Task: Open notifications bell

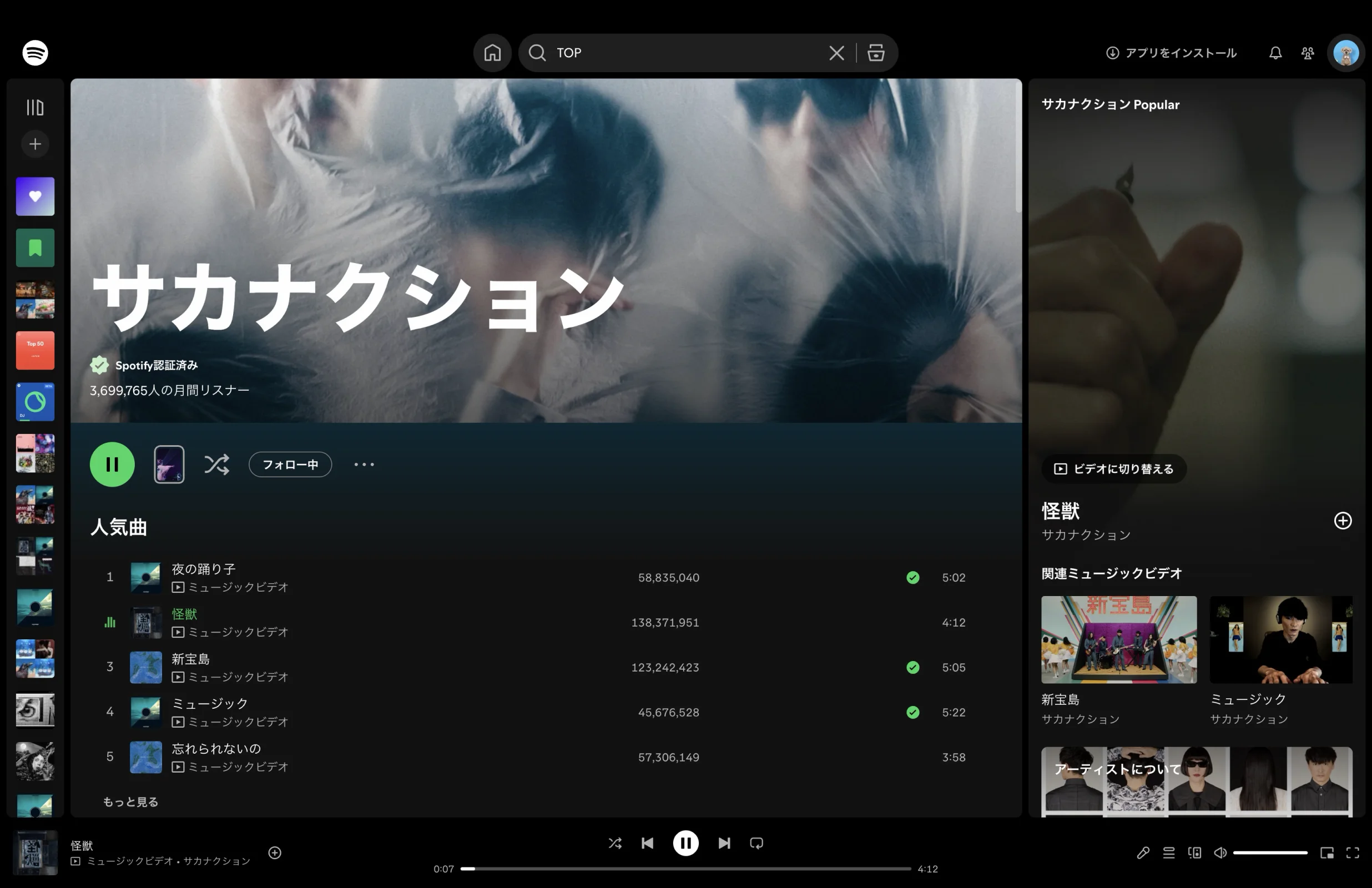Action: click(x=1275, y=53)
